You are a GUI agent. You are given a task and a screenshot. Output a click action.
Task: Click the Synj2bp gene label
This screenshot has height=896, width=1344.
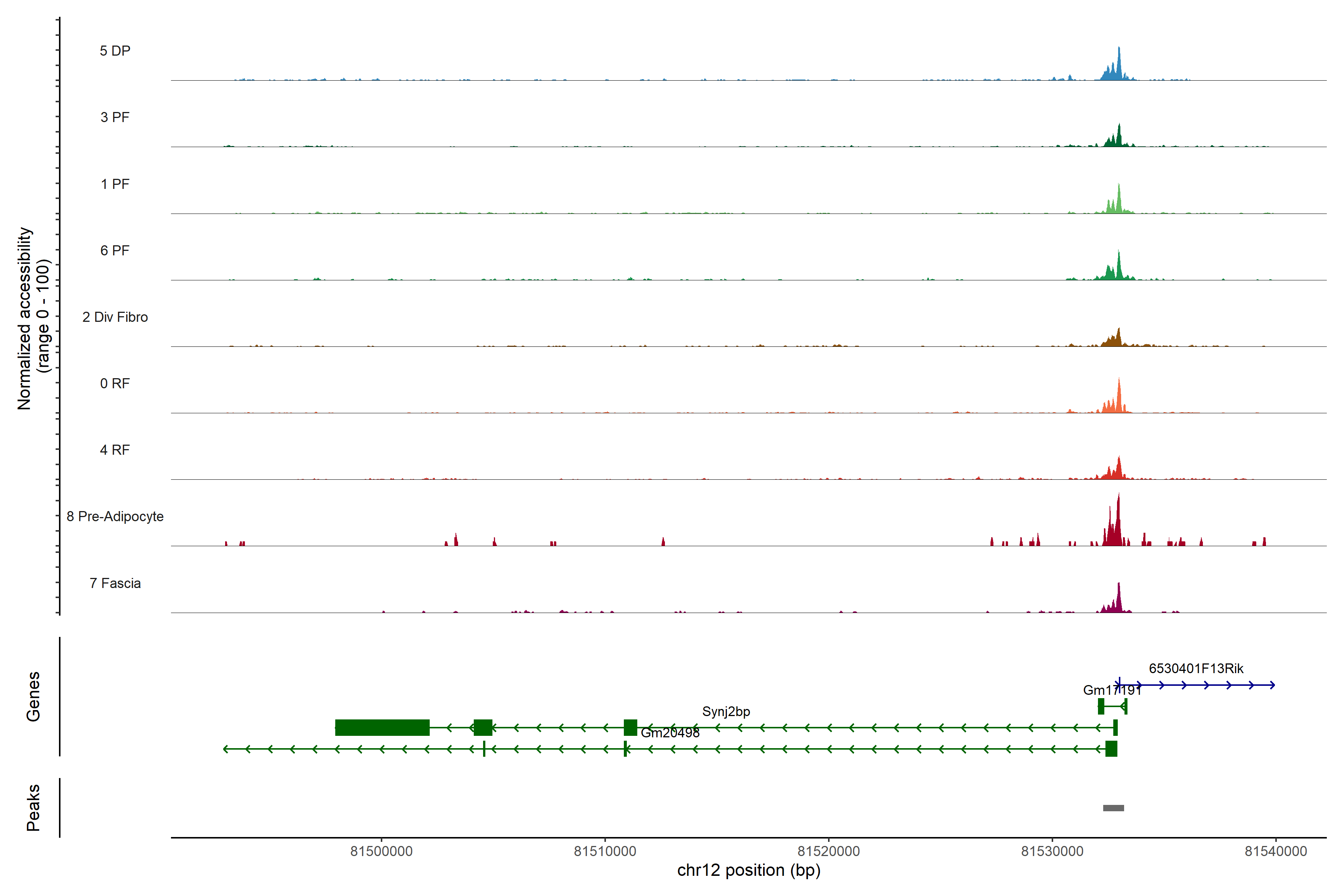[x=726, y=712]
